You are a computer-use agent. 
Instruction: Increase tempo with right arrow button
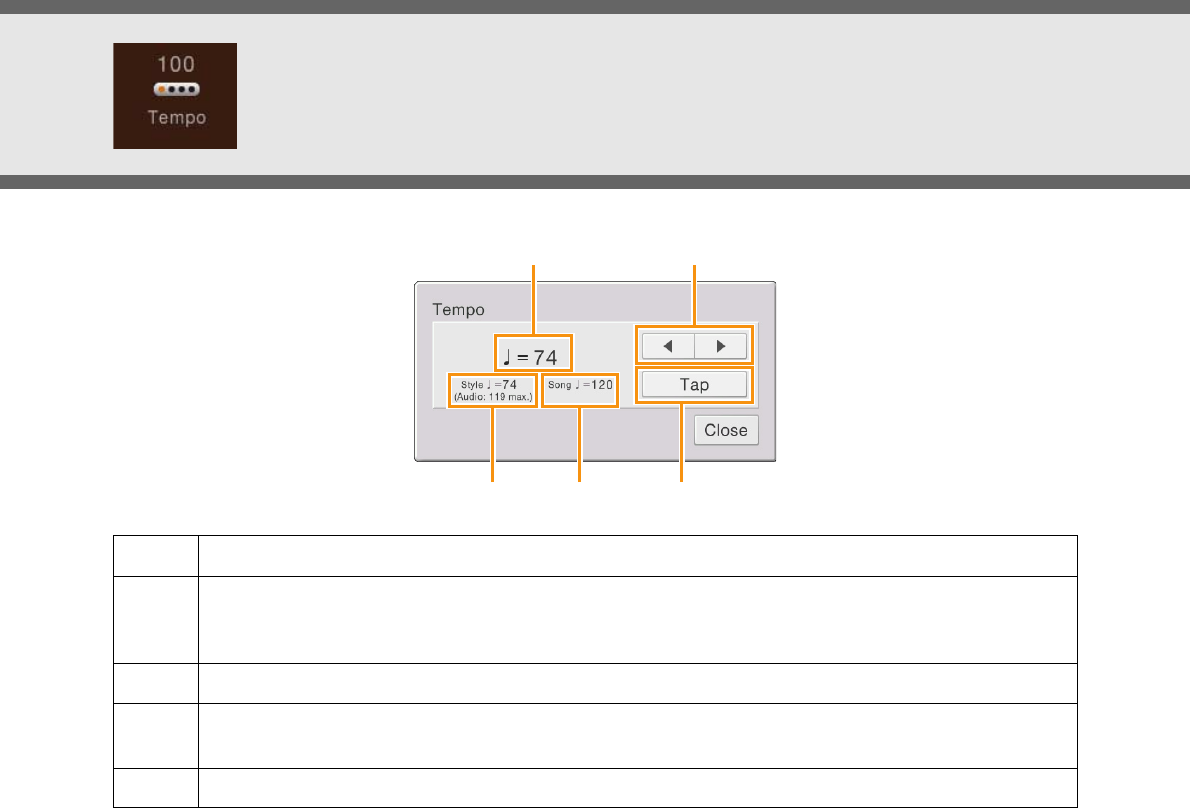point(721,347)
